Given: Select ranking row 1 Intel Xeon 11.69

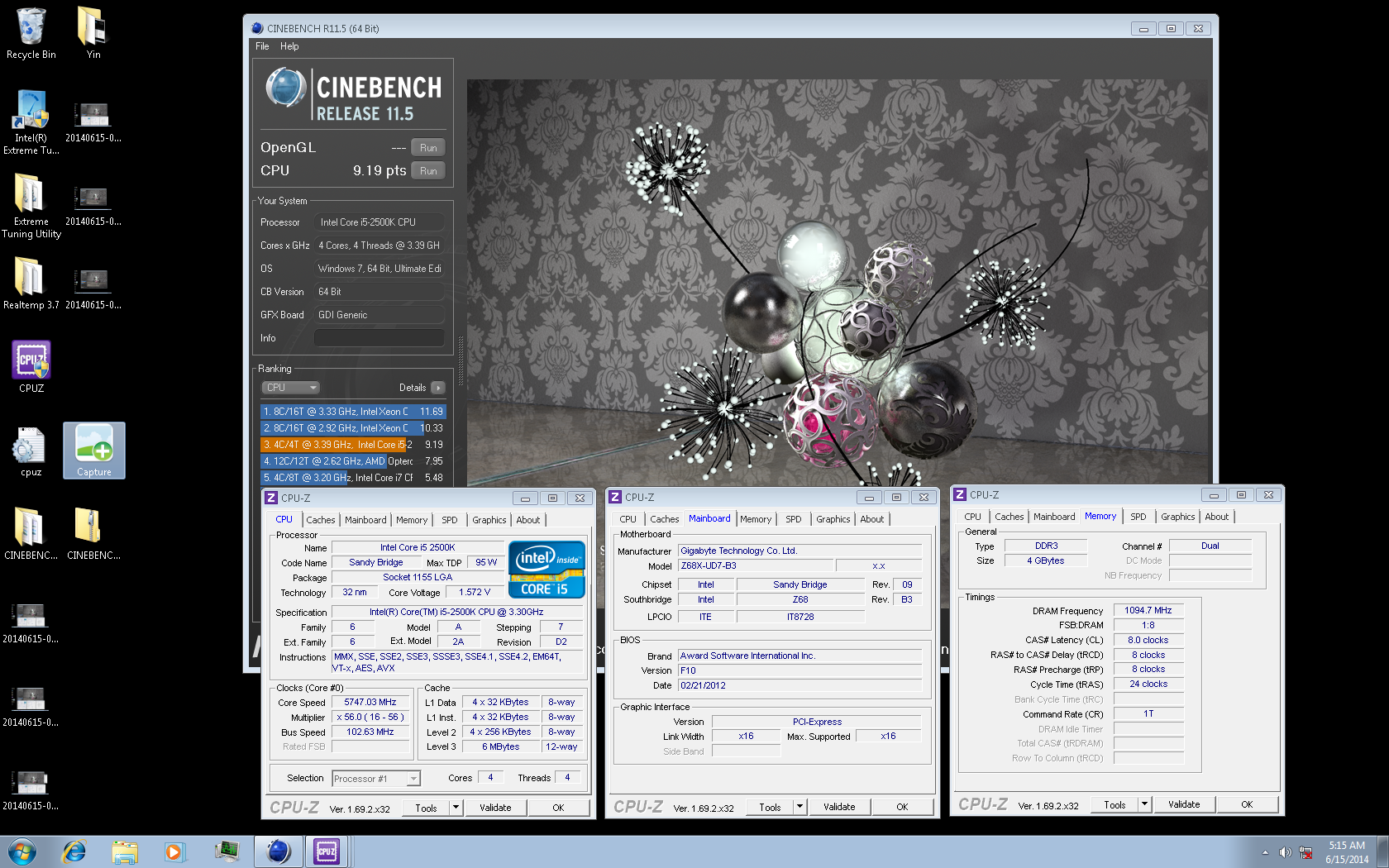Looking at the screenshot, I should 353,412.
